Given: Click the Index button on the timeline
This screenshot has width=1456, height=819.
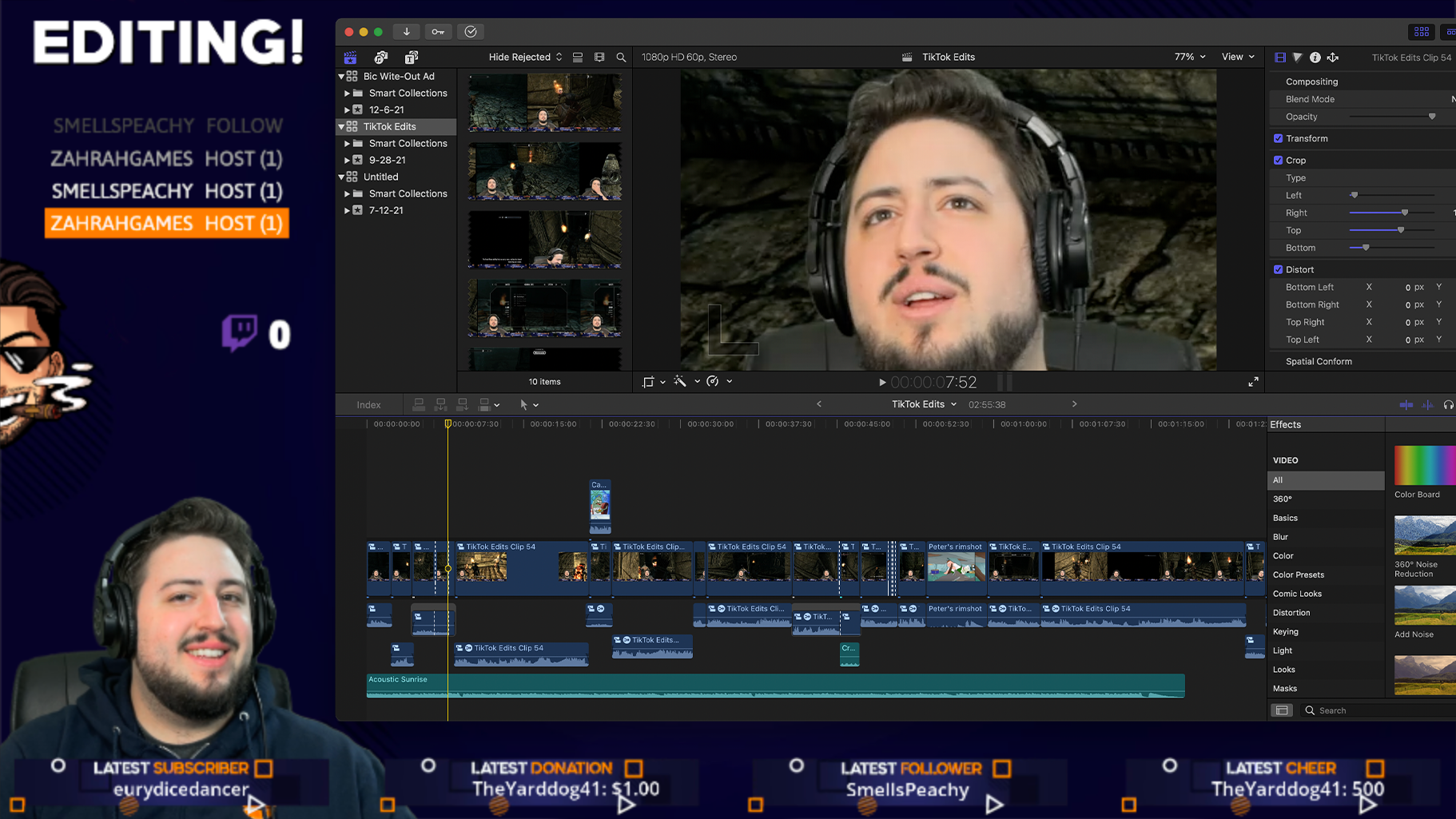Looking at the screenshot, I should coord(368,404).
